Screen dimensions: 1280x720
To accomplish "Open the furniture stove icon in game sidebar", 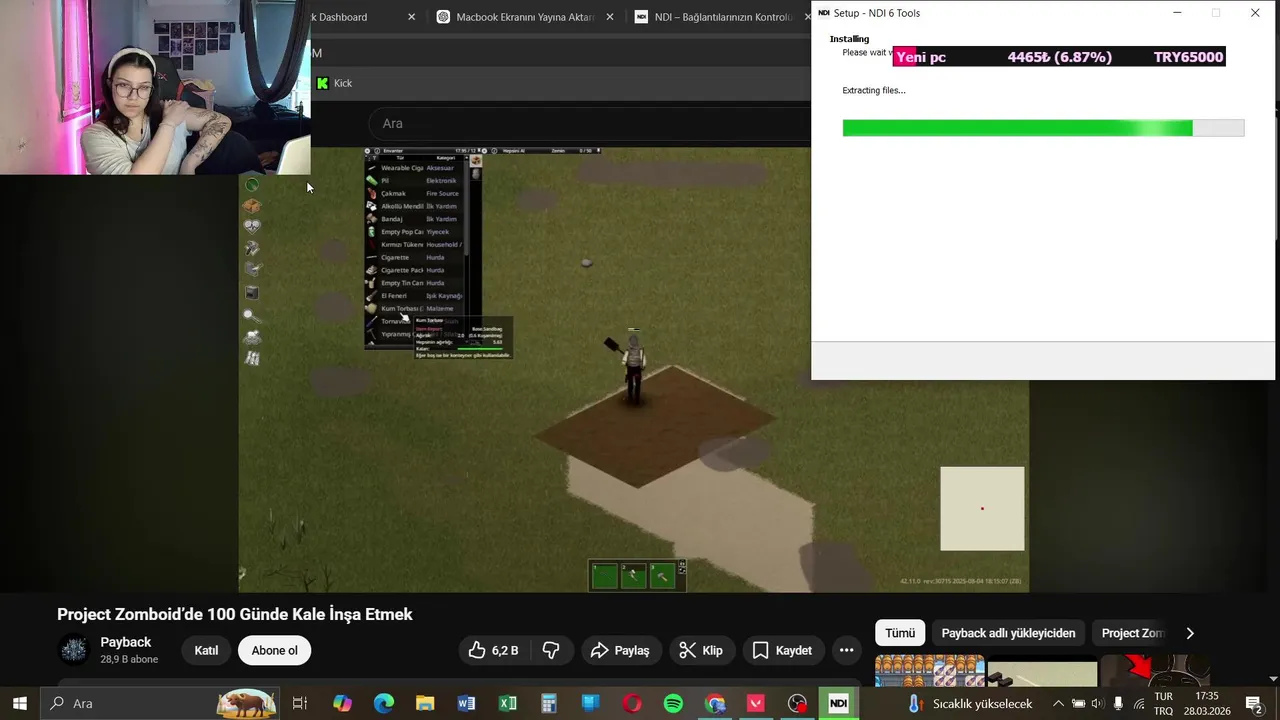I will point(252,293).
